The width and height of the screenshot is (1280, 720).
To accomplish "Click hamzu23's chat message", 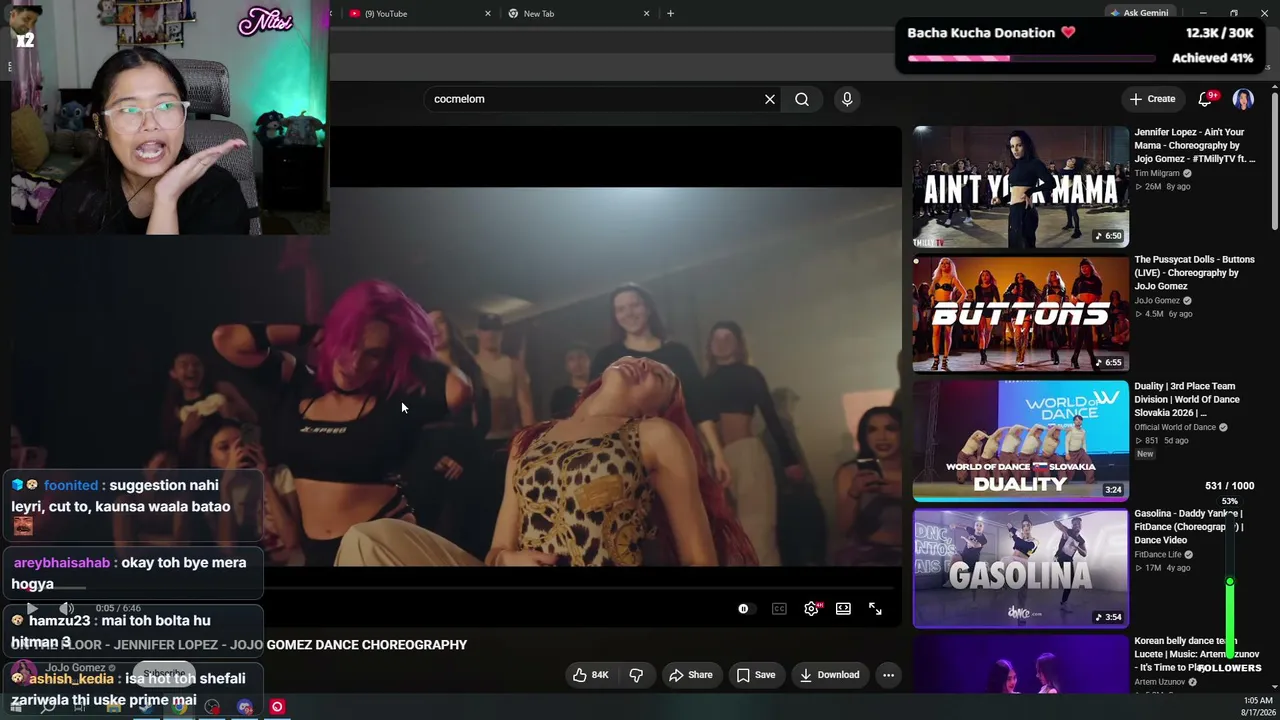I will tap(134, 631).
